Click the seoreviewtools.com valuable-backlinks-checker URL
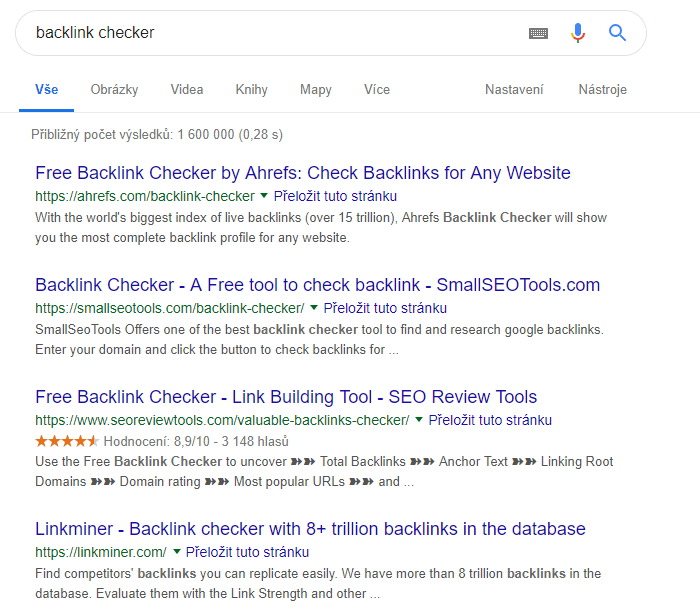The width and height of the screenshot is (700, 614). coord(222,420)
